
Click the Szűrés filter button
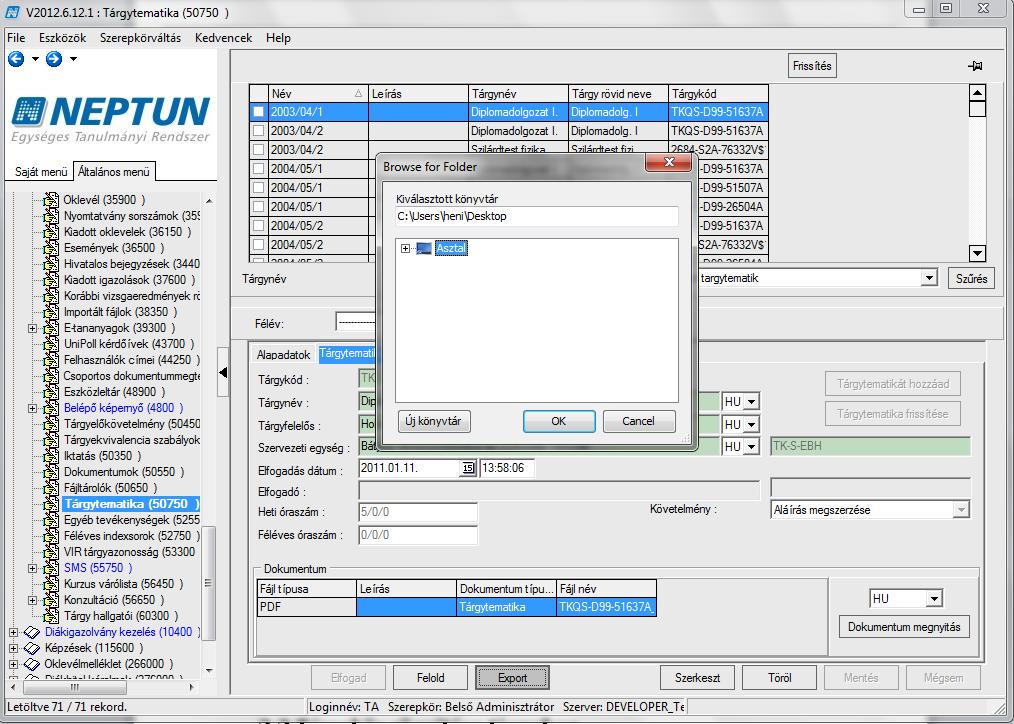[971, 279]
